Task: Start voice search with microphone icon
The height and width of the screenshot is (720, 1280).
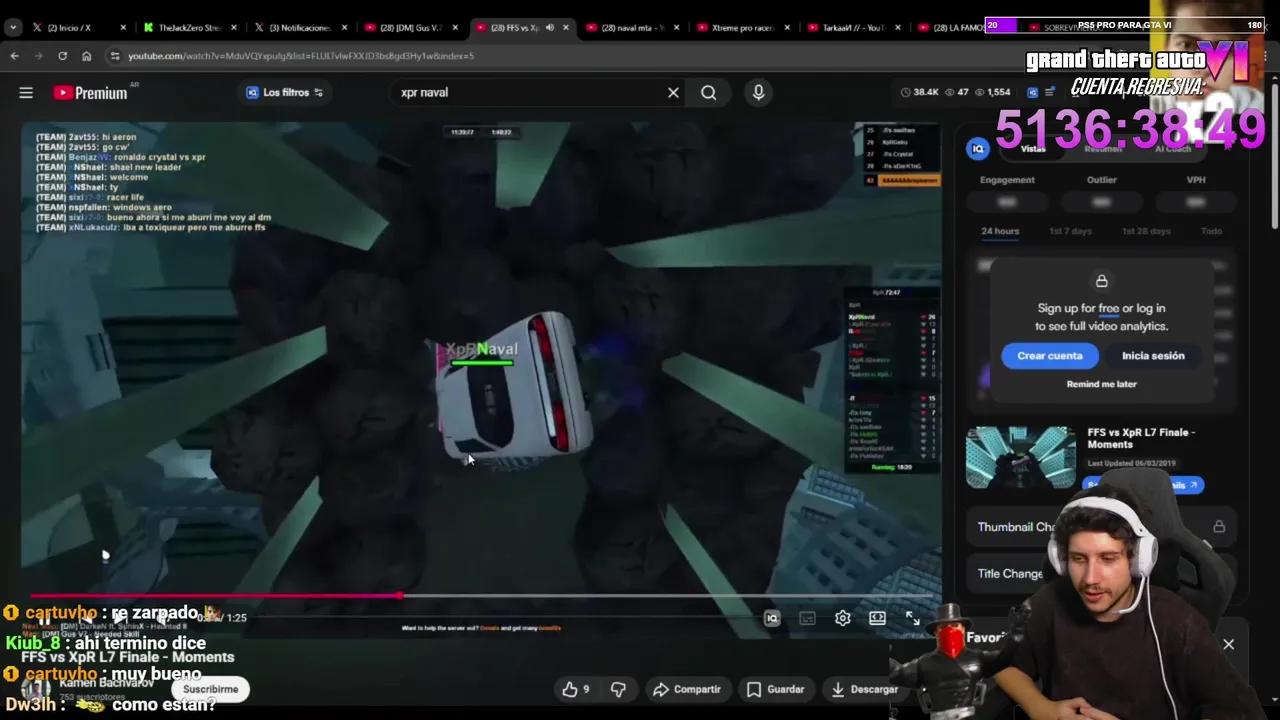Action: pyautogui.click(x=758, y=92)
